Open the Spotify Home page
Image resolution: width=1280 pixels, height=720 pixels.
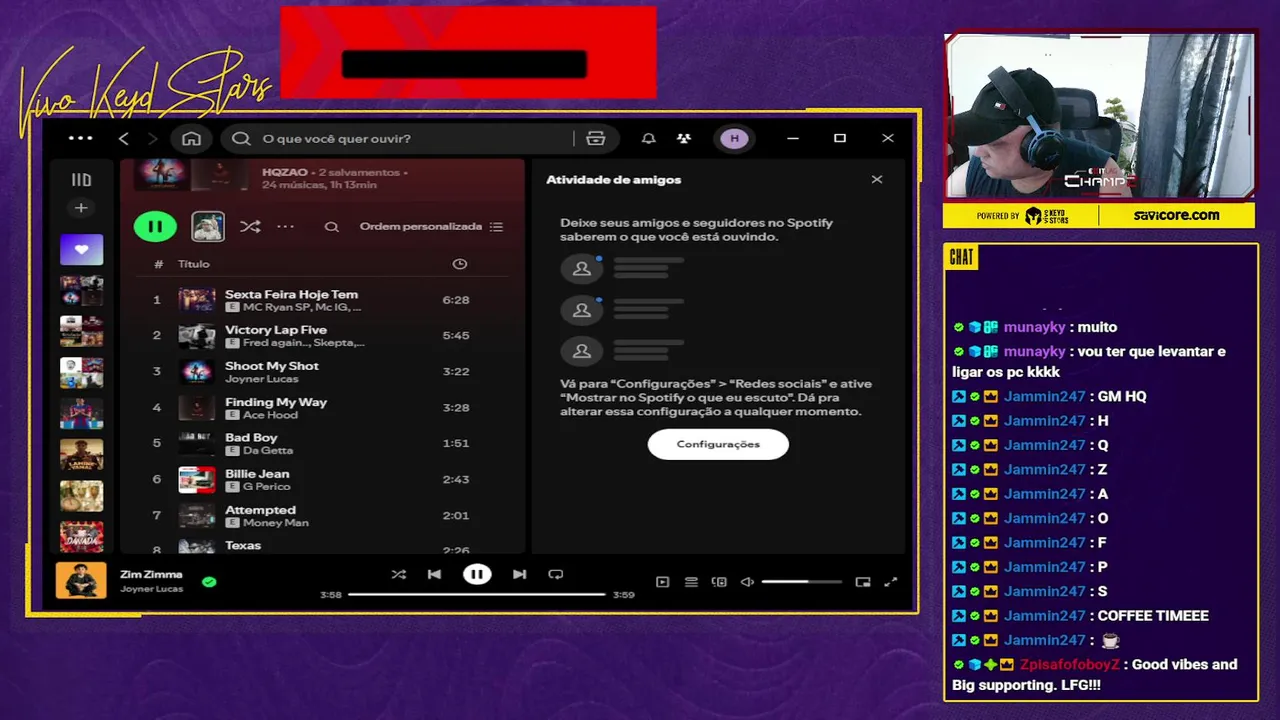point(191,138)
